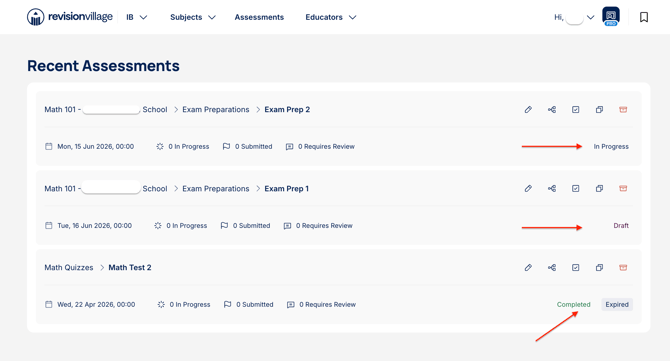670x361 pixels.
Task: Edit the Exam Prep 2 assessment
Action: pyautogui.click(x=528, y=110)
